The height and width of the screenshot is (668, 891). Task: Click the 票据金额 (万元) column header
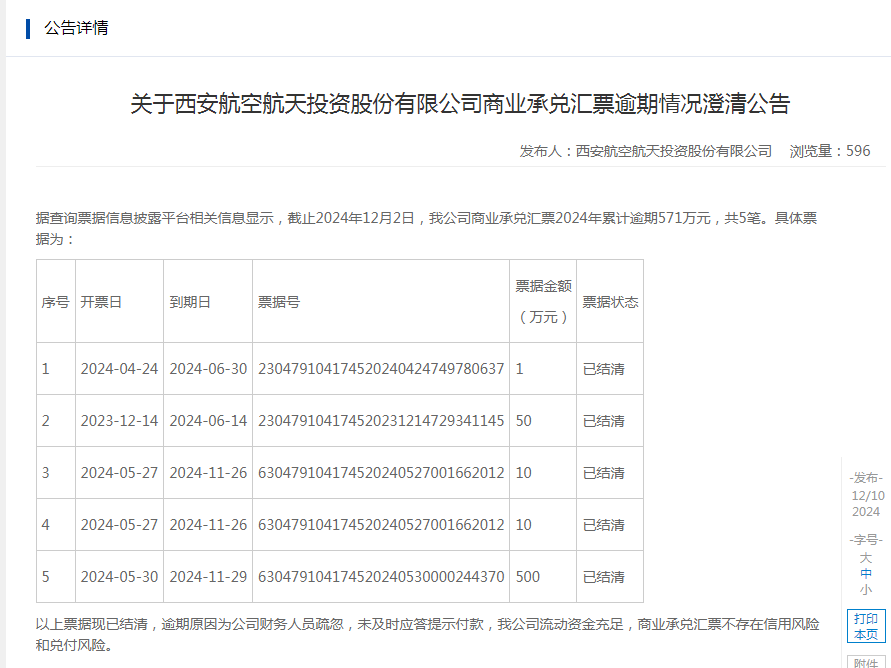pos(543,301)
